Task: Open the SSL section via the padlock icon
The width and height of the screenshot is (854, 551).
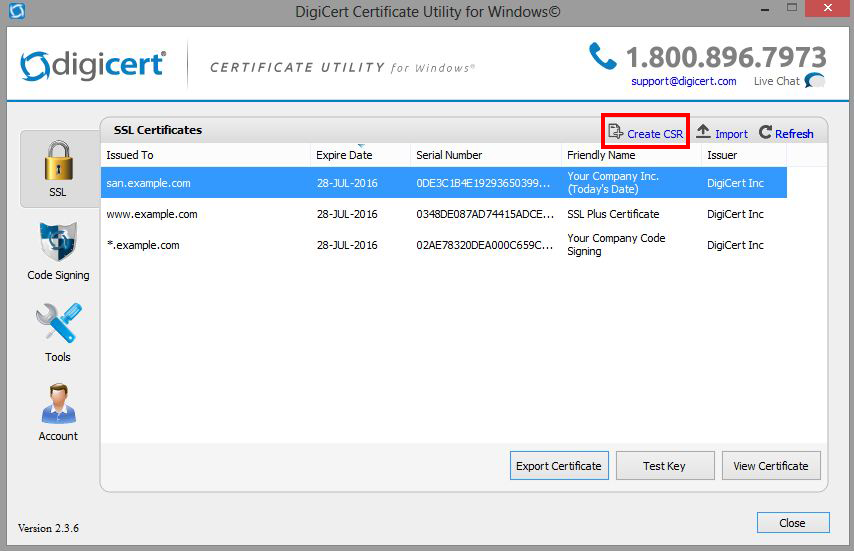Action: pyautogui.click(x=59, y=161)
